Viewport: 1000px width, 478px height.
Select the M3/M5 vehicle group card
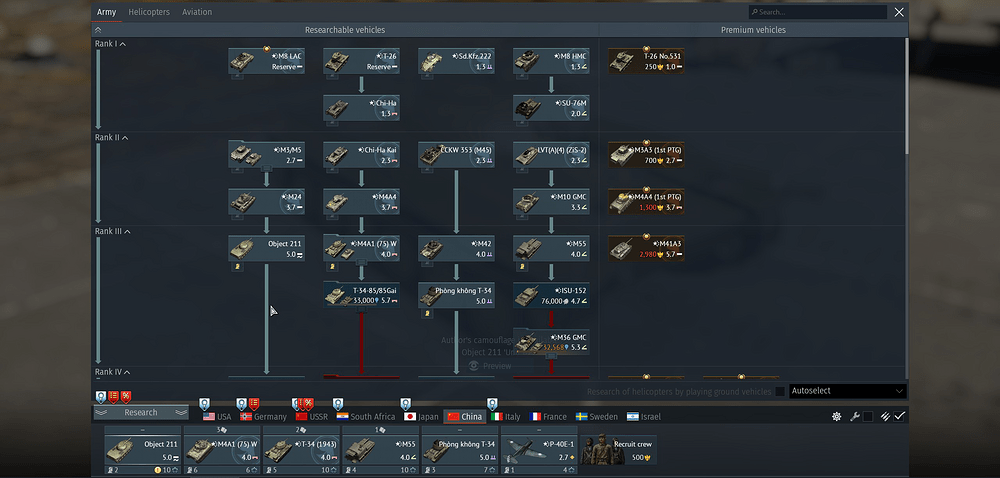267,155
